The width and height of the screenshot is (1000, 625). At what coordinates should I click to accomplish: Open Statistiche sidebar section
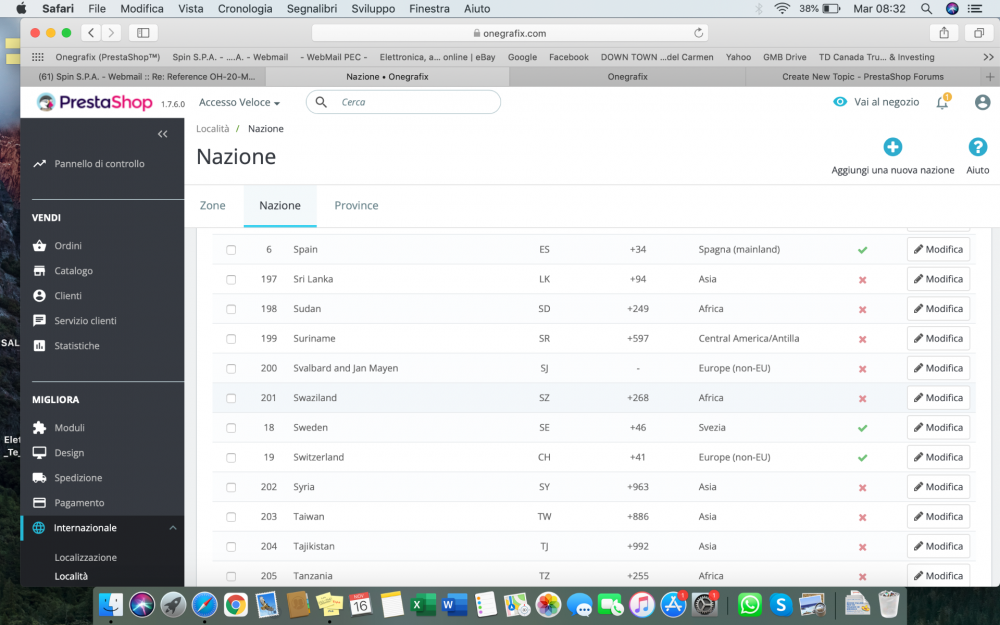click(77, 345)
